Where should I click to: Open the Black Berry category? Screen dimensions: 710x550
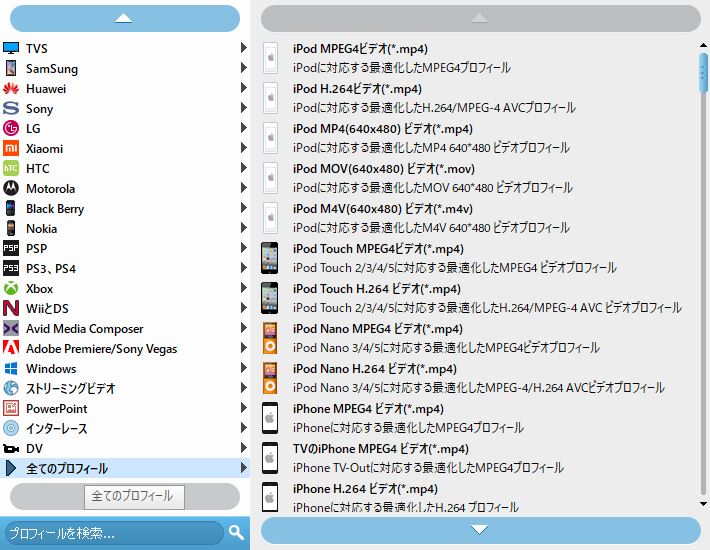(125, 208)
